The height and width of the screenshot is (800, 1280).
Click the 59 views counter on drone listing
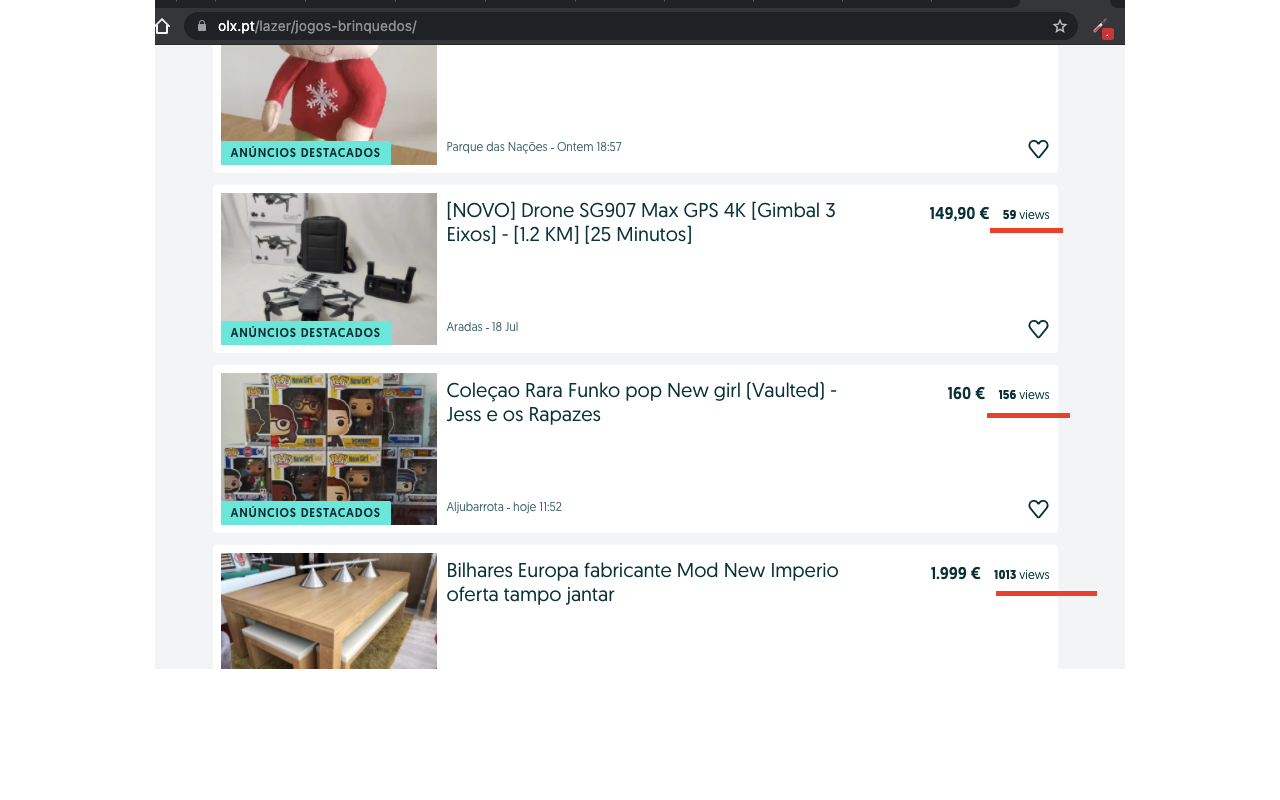pyautogui.click(x=1026, y=214)
